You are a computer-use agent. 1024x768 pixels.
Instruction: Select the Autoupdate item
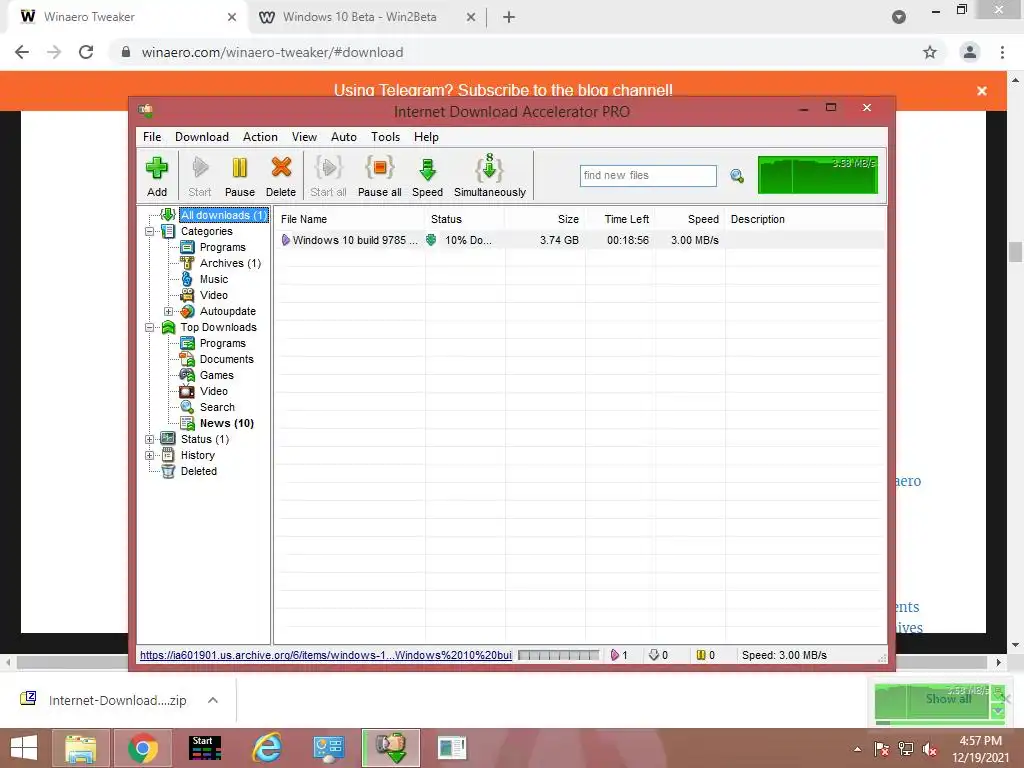[227, 312]
